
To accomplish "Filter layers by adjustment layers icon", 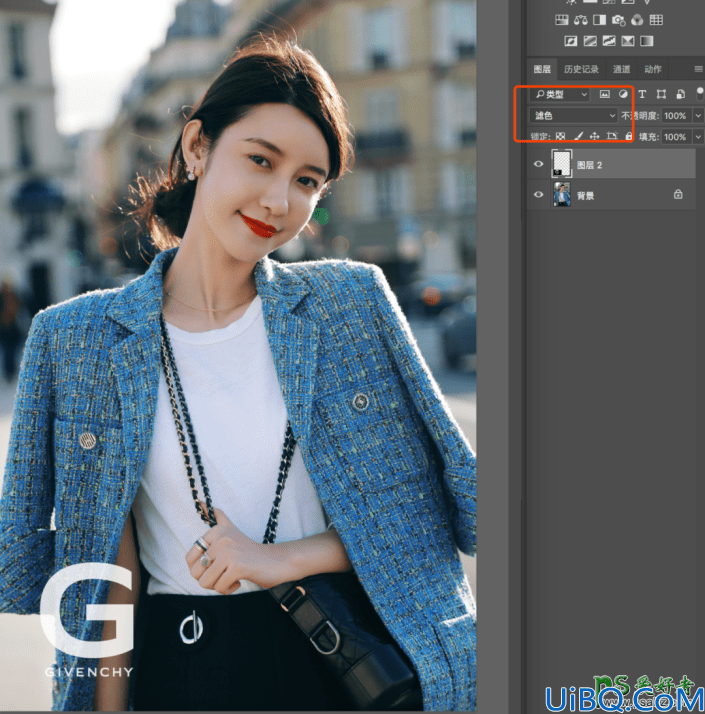I will (x=623, y=94).
